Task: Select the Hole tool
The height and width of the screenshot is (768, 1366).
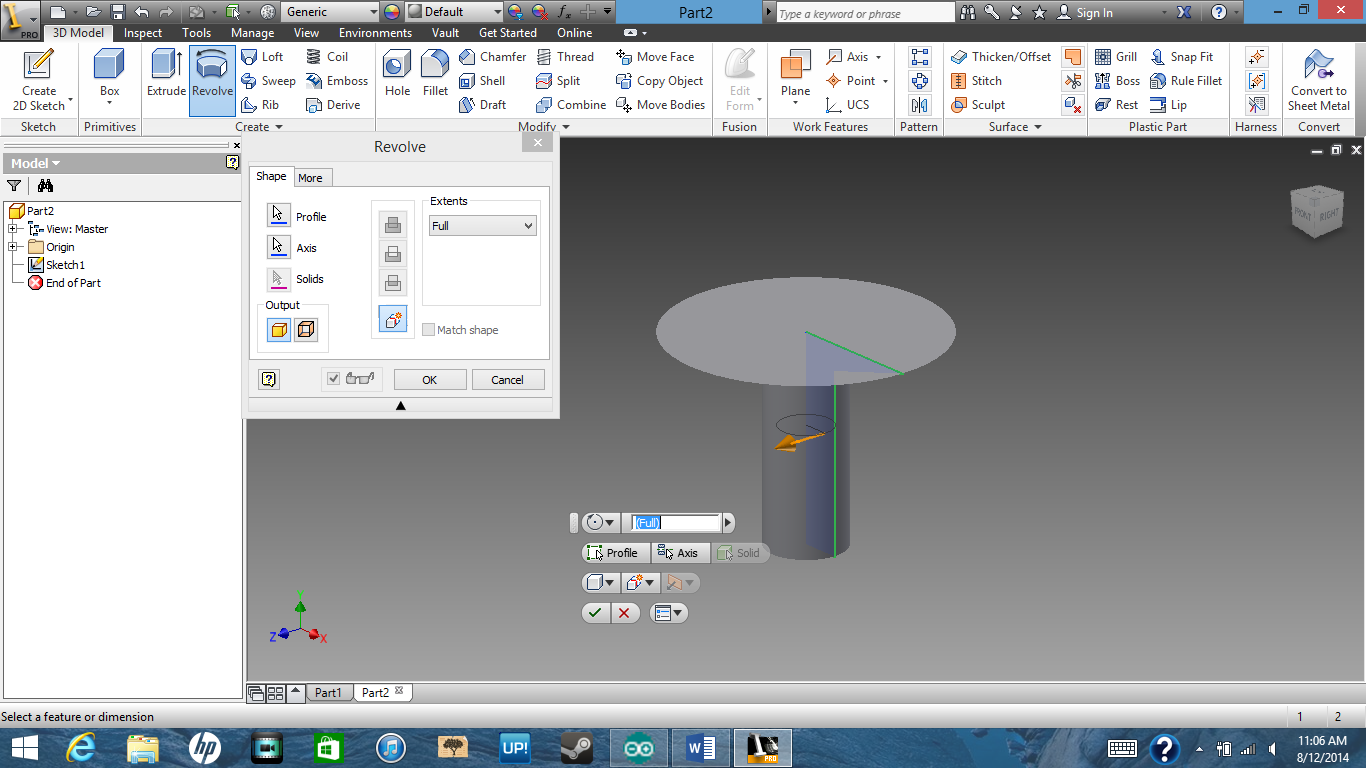Action: (x=396, y=80)
